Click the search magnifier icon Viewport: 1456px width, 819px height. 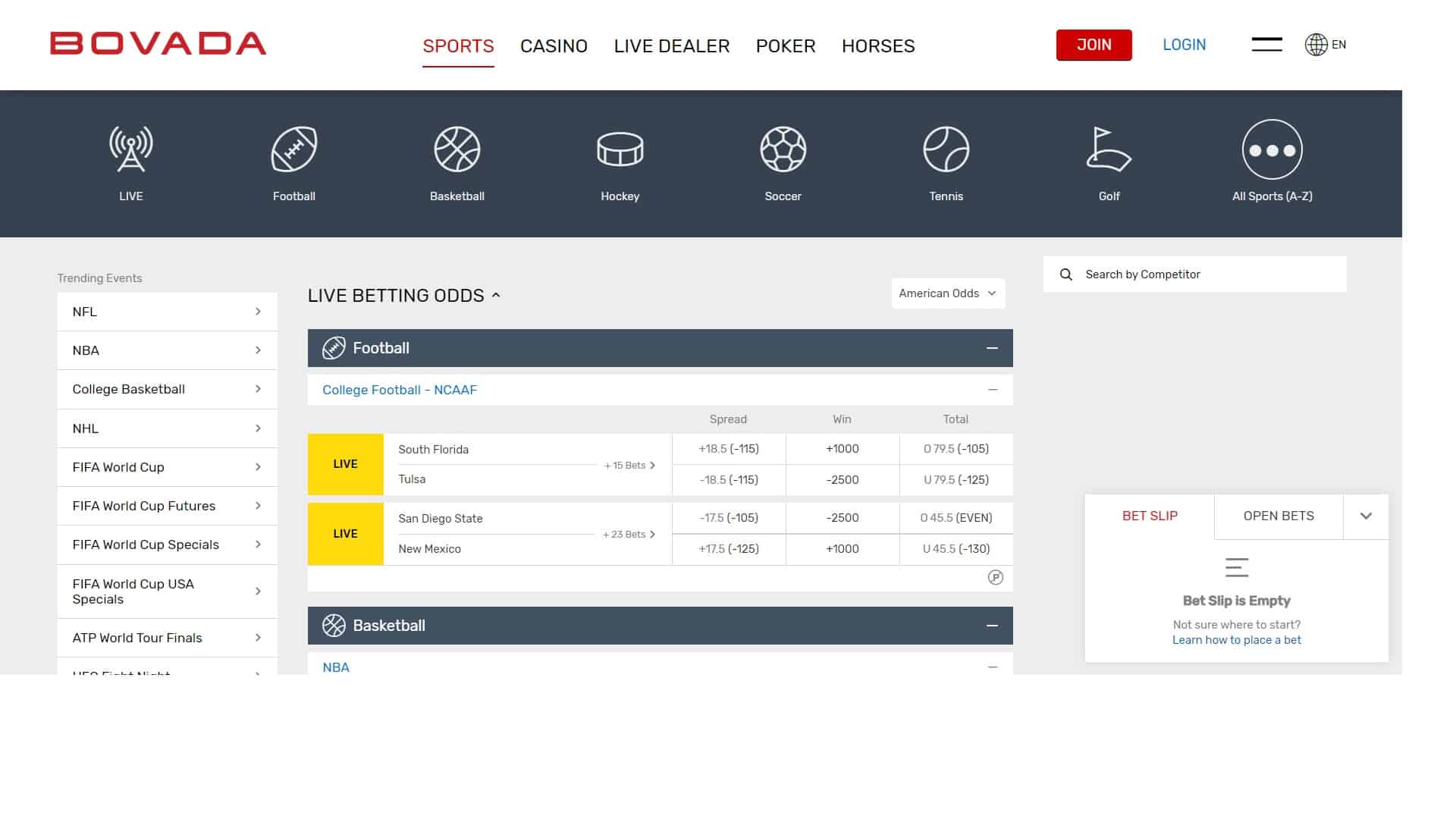click(x=1065, y=275)
